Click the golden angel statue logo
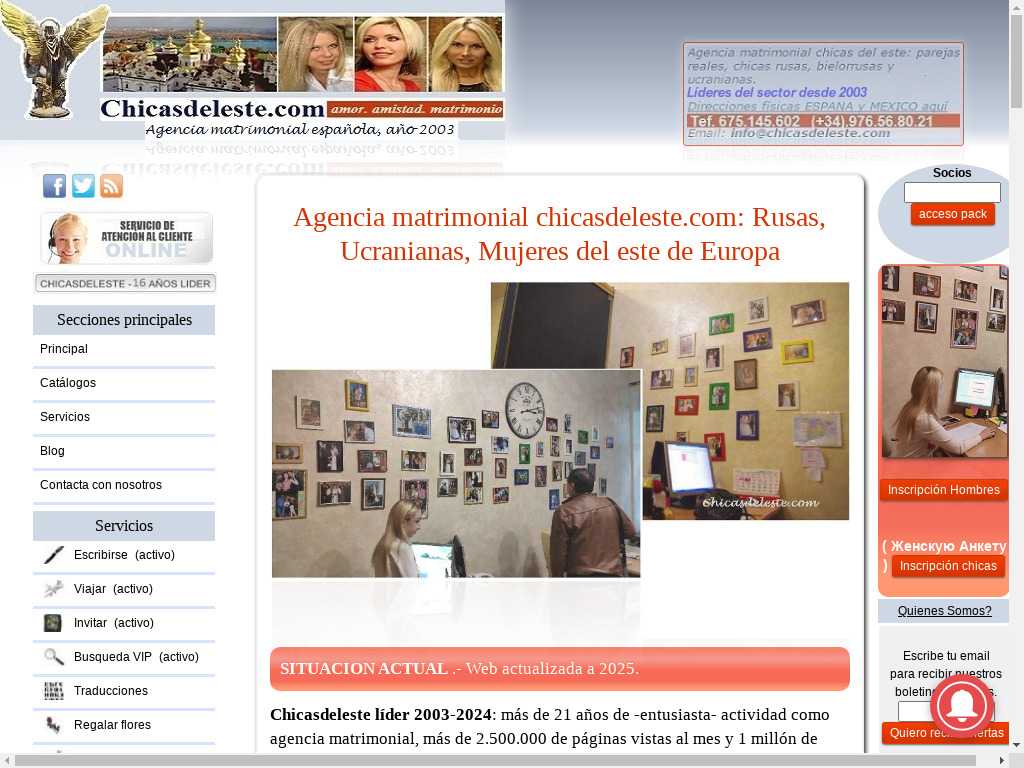This screenshot has height=768, width=1024. pos(55,61)
